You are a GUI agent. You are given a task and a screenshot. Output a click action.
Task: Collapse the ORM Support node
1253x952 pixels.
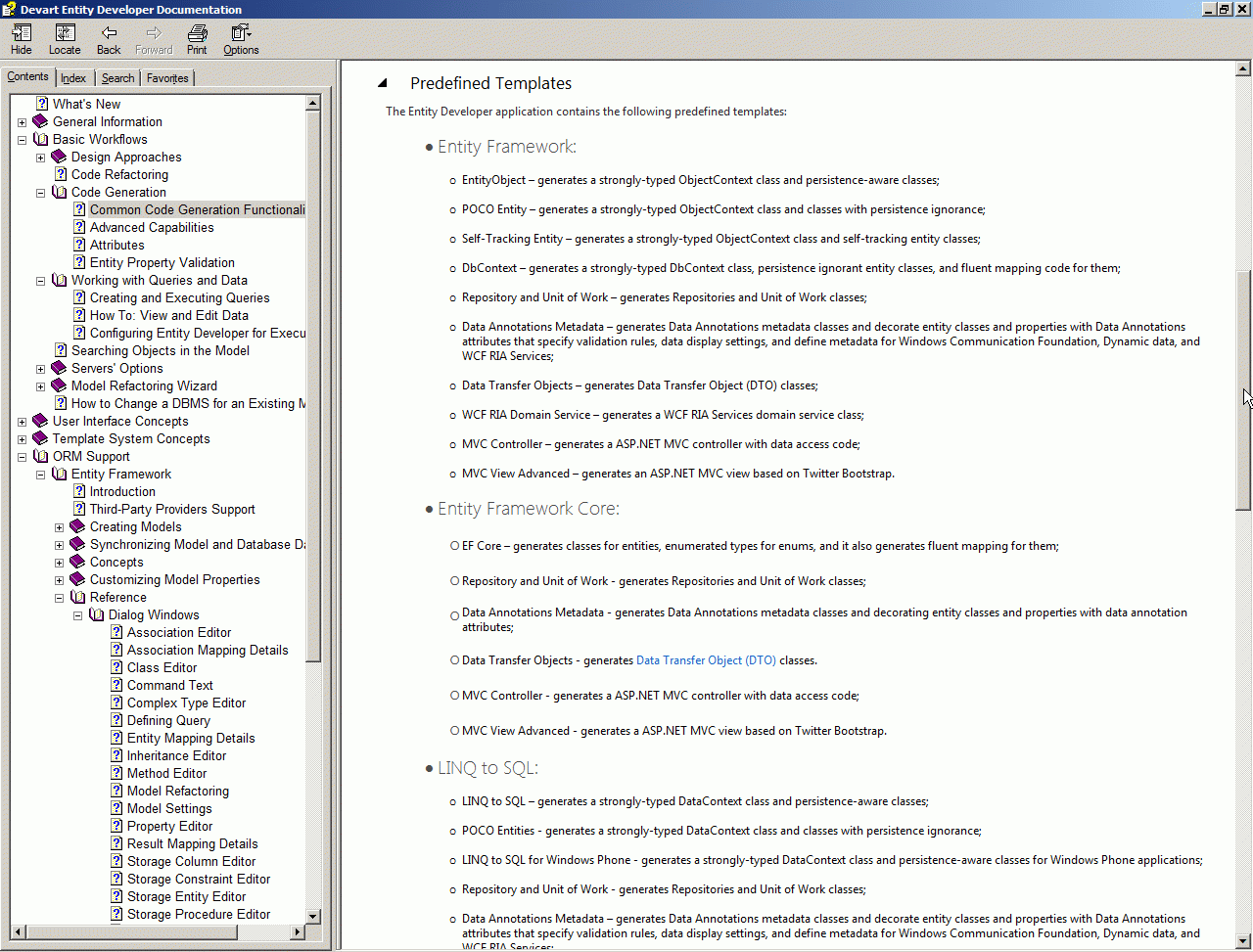click(x=22, y=457)
